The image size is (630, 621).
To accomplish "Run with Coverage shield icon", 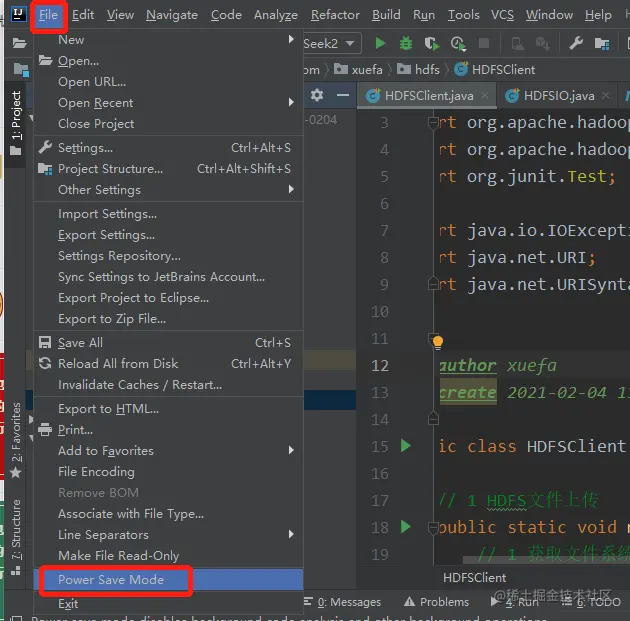I will (432, 43).
